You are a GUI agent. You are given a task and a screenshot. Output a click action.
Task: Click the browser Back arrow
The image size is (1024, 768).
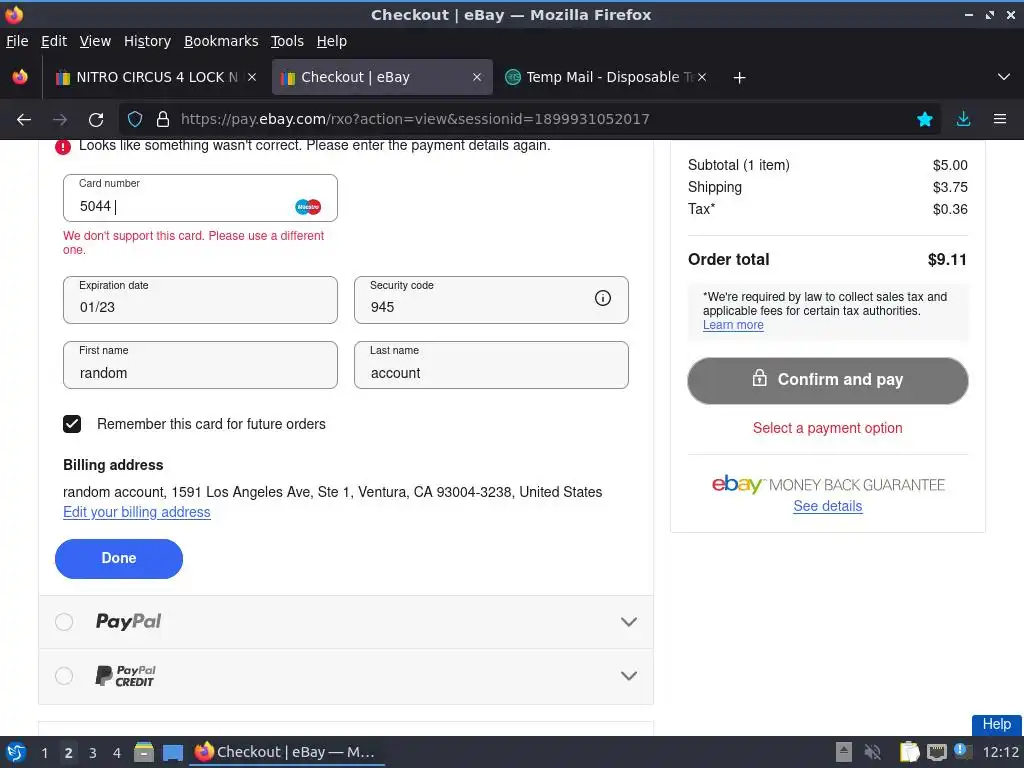24,120
